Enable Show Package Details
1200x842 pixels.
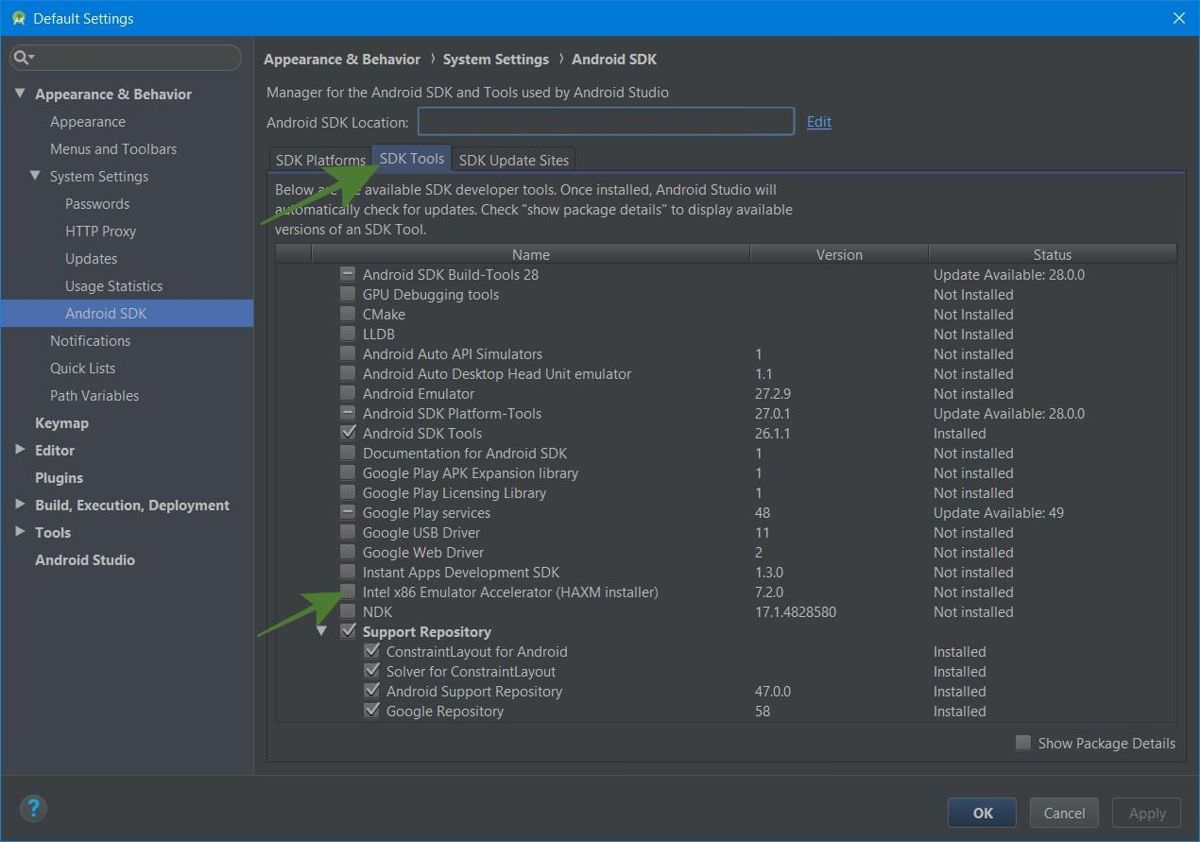(x=1023, y=743)
